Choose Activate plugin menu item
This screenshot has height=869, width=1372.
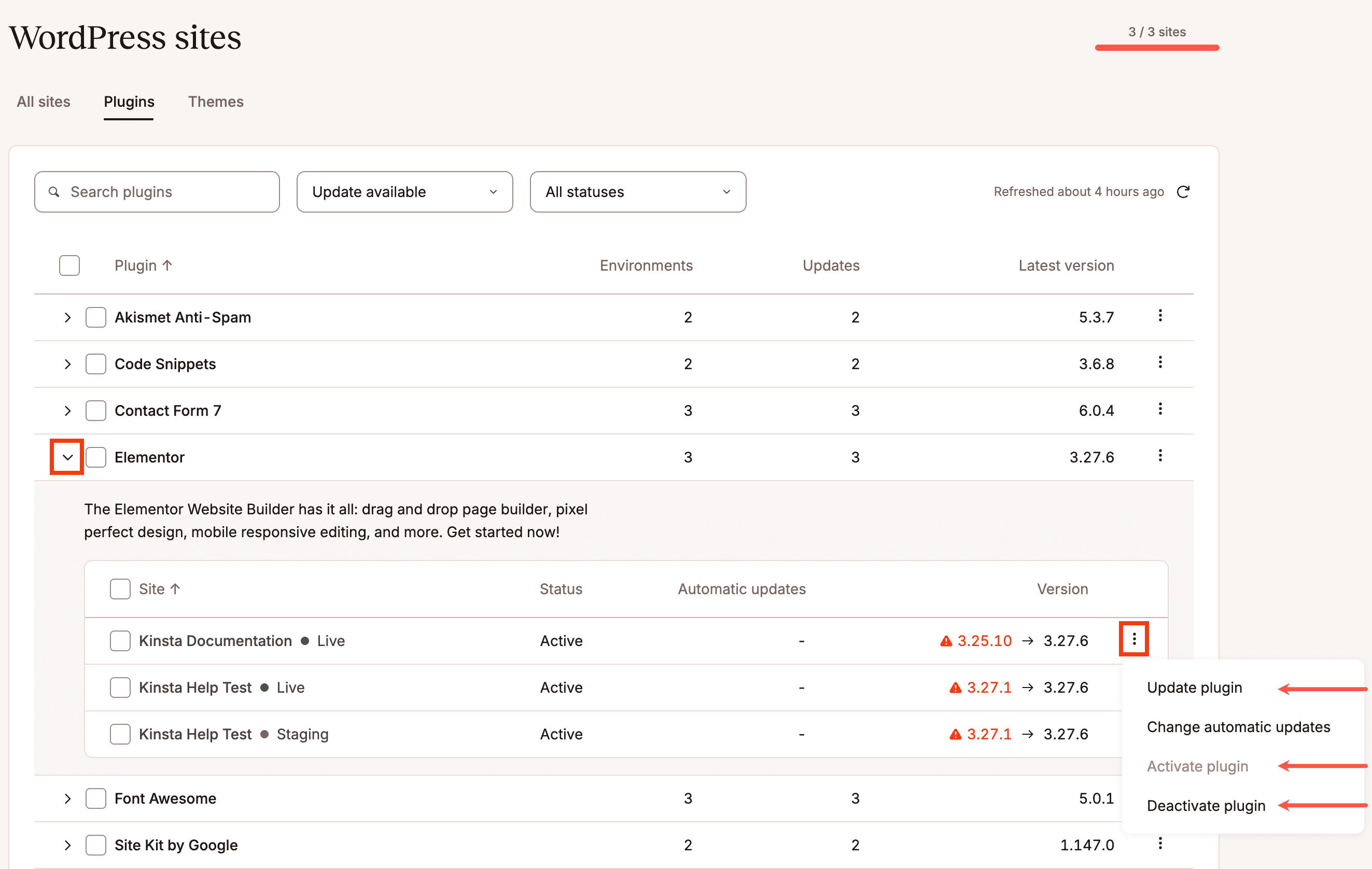1197,766
